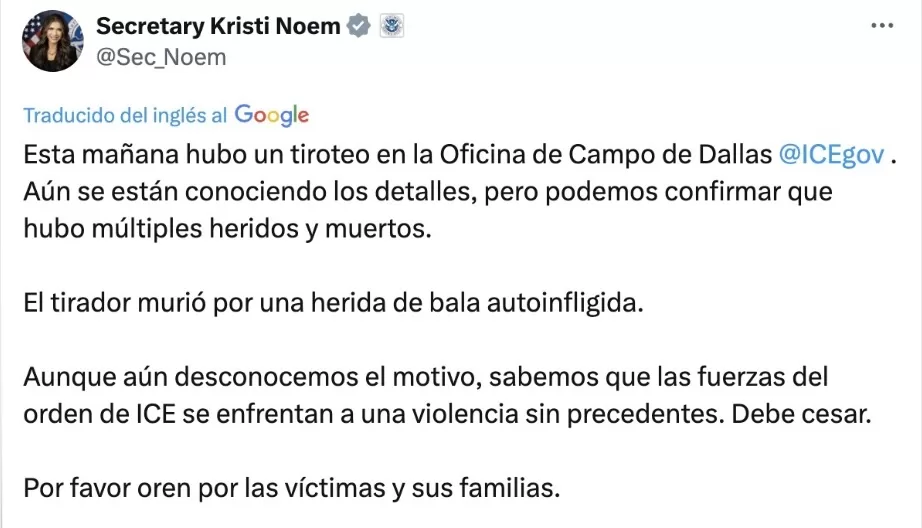
Task: Open Kristi Noem's profile picture
Action: 51,41
